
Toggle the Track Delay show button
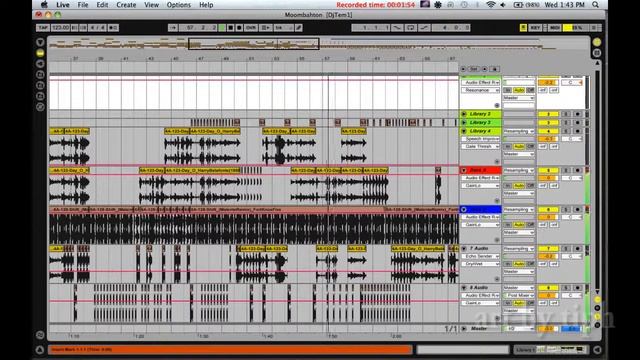(597, 325)
